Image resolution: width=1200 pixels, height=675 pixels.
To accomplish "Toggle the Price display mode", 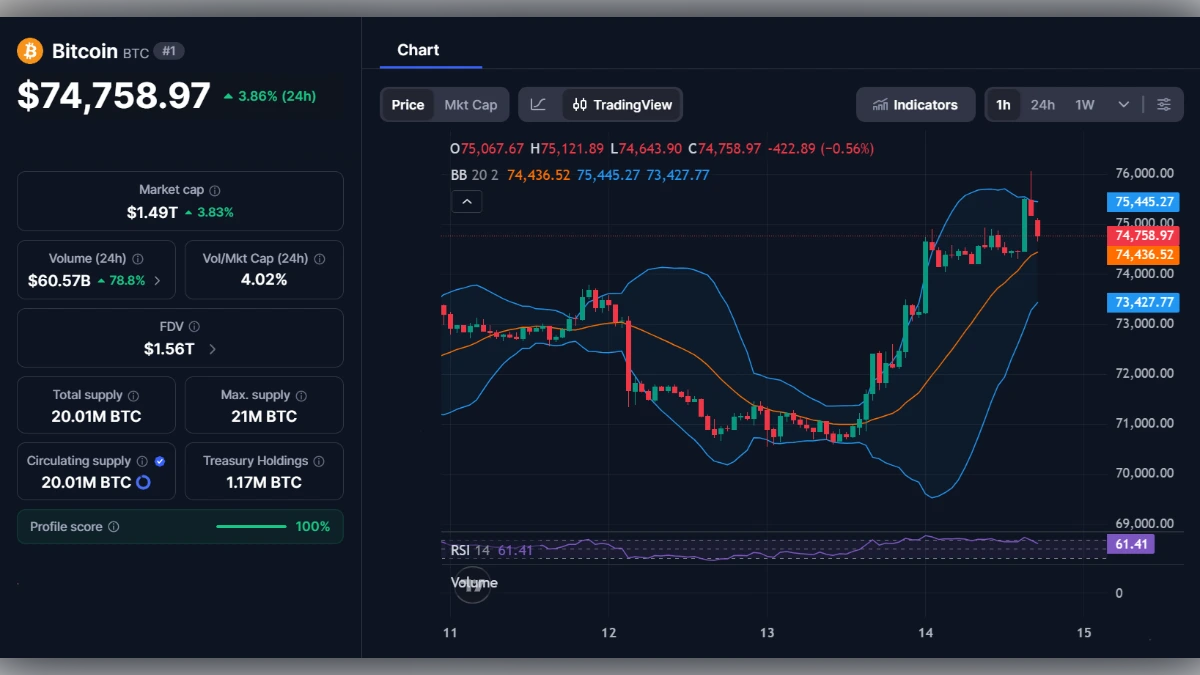I will coord(407,104).
